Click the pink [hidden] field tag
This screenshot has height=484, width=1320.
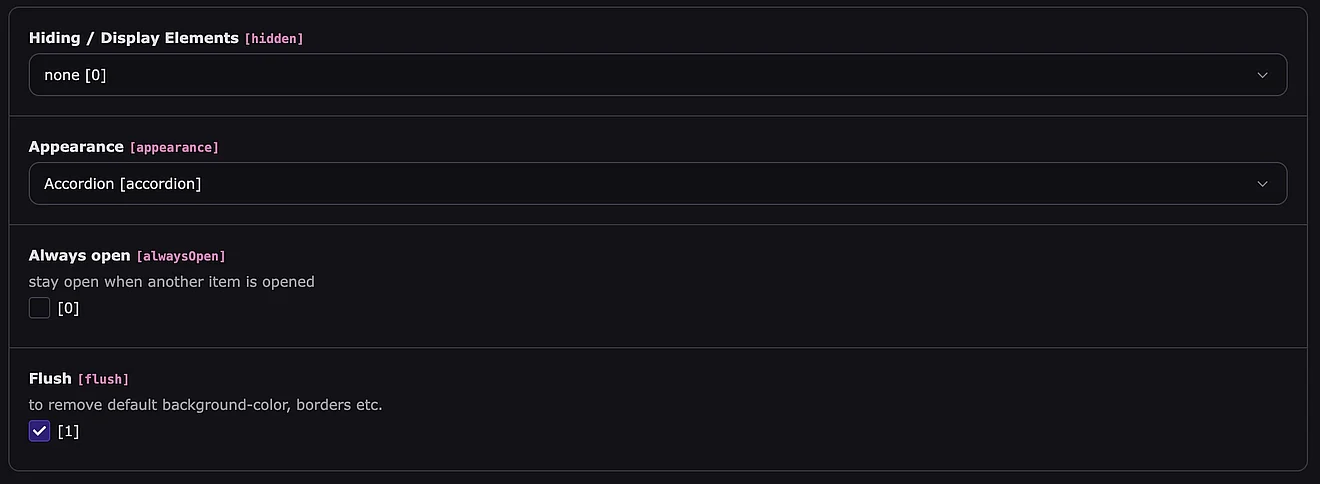273,39
